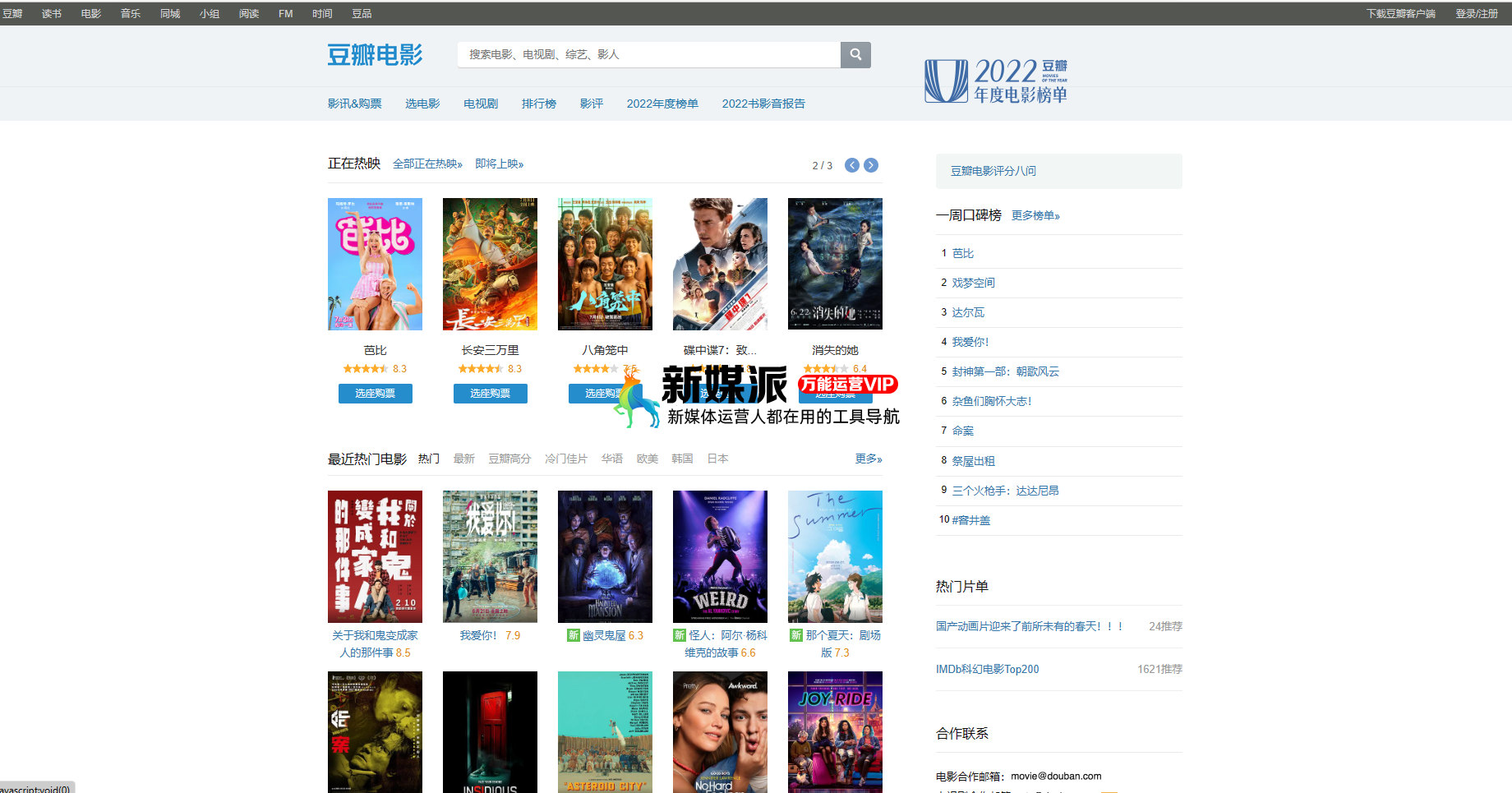Viewport: 1512px width, 793px height.
Task: Open the 芭比 movie poster
Action: [x=375, y=264]
